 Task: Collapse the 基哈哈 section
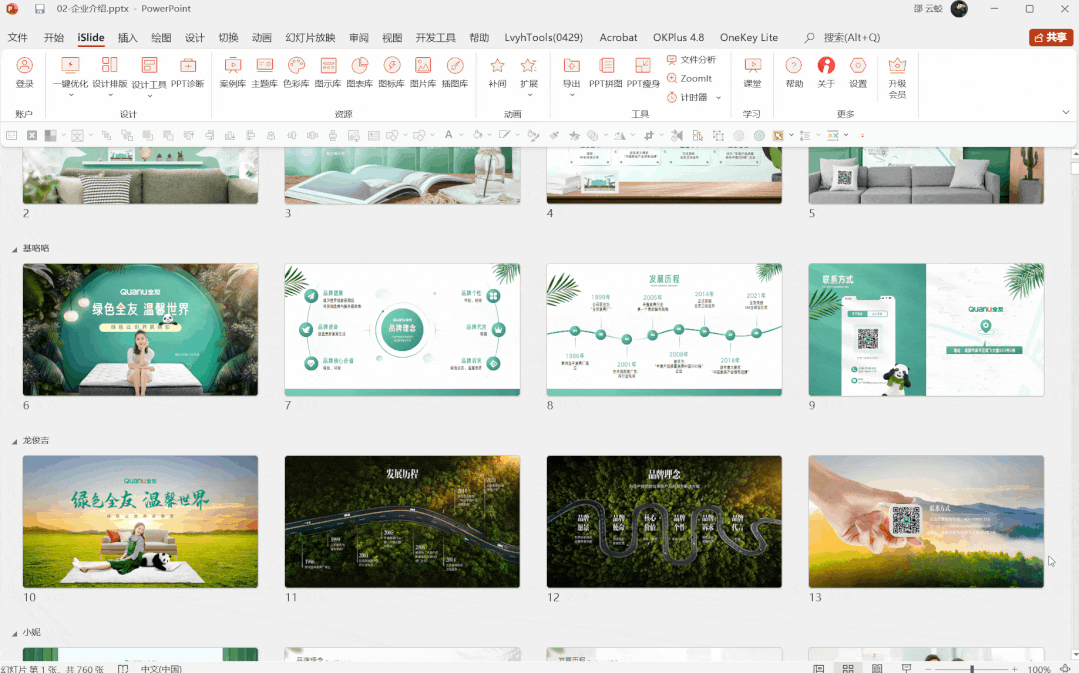click(14, 249)
